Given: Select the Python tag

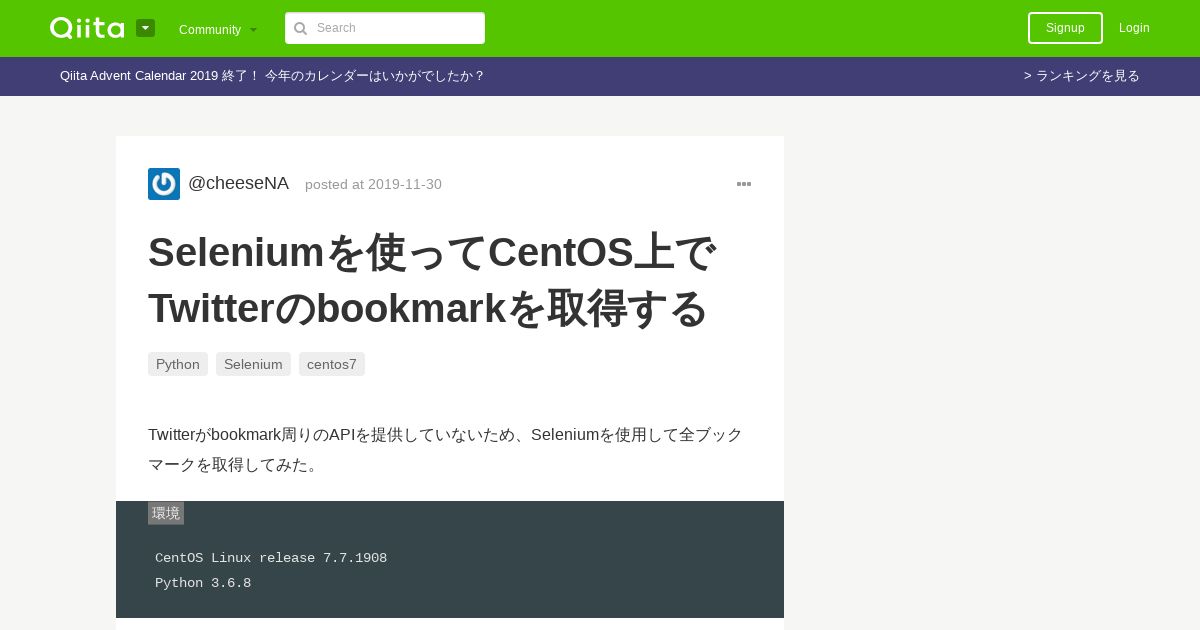Looking at the screenshot, I should (178, 364).
